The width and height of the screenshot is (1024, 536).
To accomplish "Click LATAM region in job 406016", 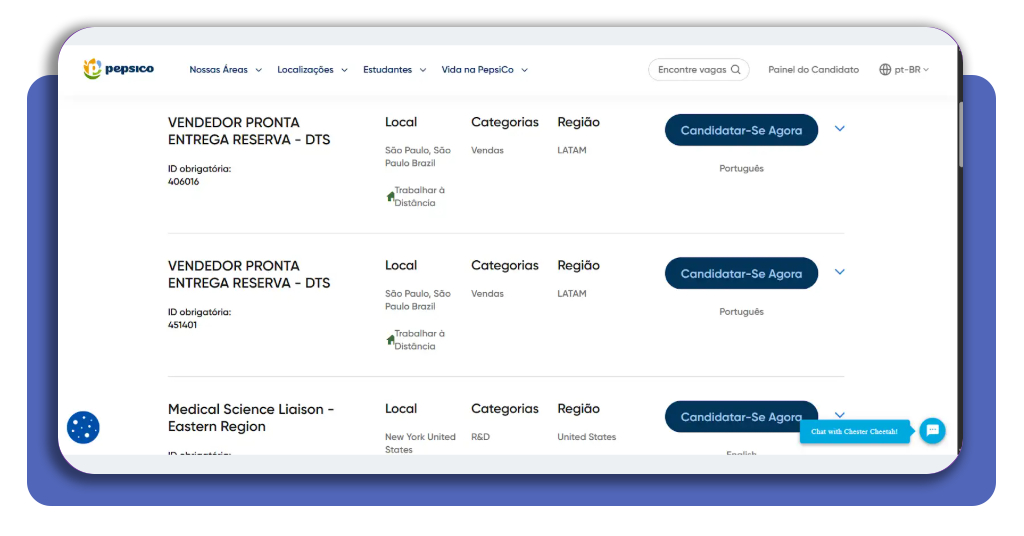I will coord(571,150).
